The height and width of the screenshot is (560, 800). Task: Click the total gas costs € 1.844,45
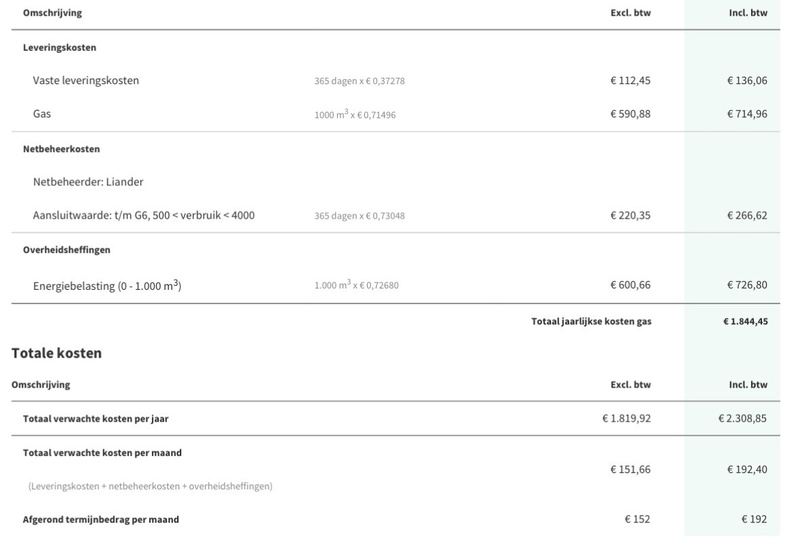745,321
